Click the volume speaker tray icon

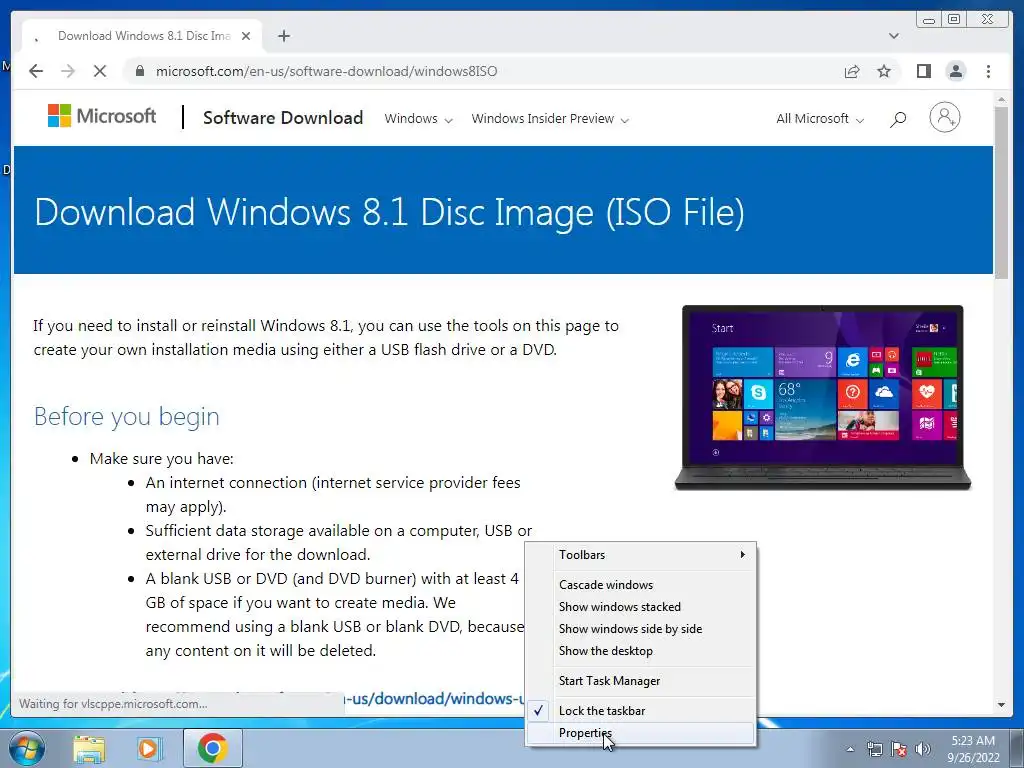(922, 749)
